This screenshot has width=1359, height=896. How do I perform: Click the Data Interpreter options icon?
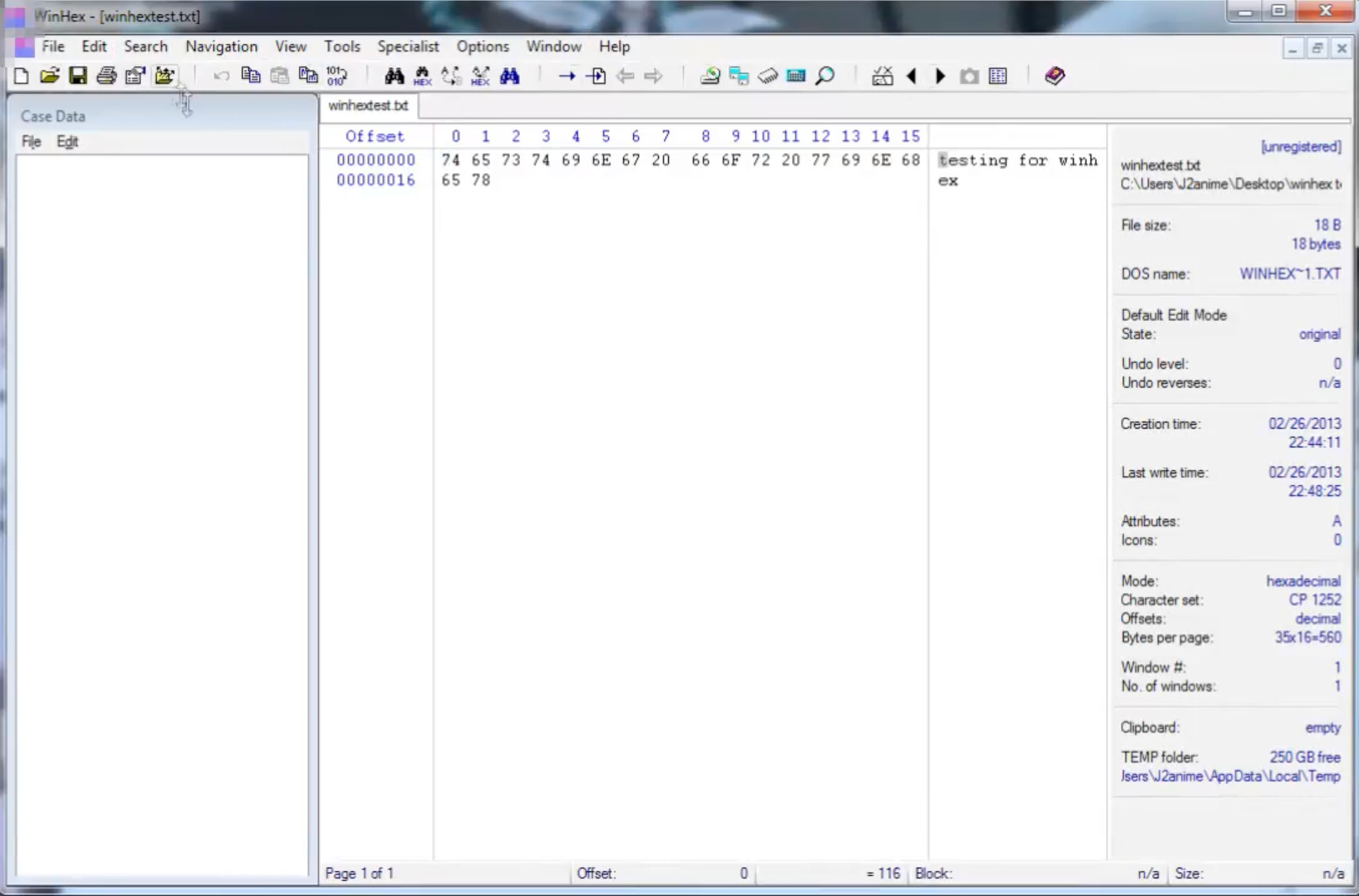pyautogui.click(x=882, y=76)
